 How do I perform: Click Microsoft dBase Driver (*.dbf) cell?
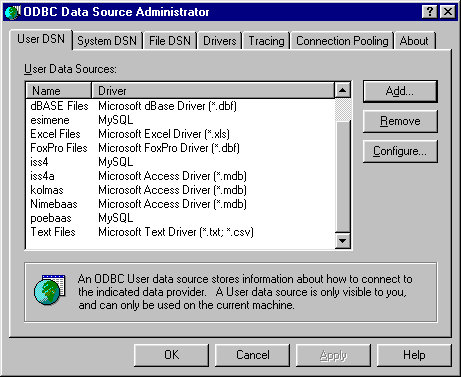click(x=168, y=106)
